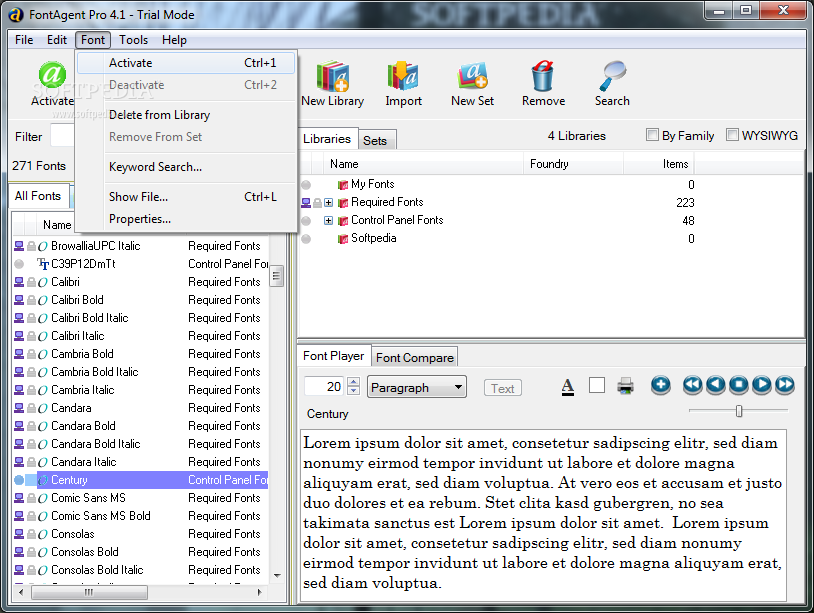Click the Softpedia library book icon
The image size is (814, 613).
click(x=343, y=239)
